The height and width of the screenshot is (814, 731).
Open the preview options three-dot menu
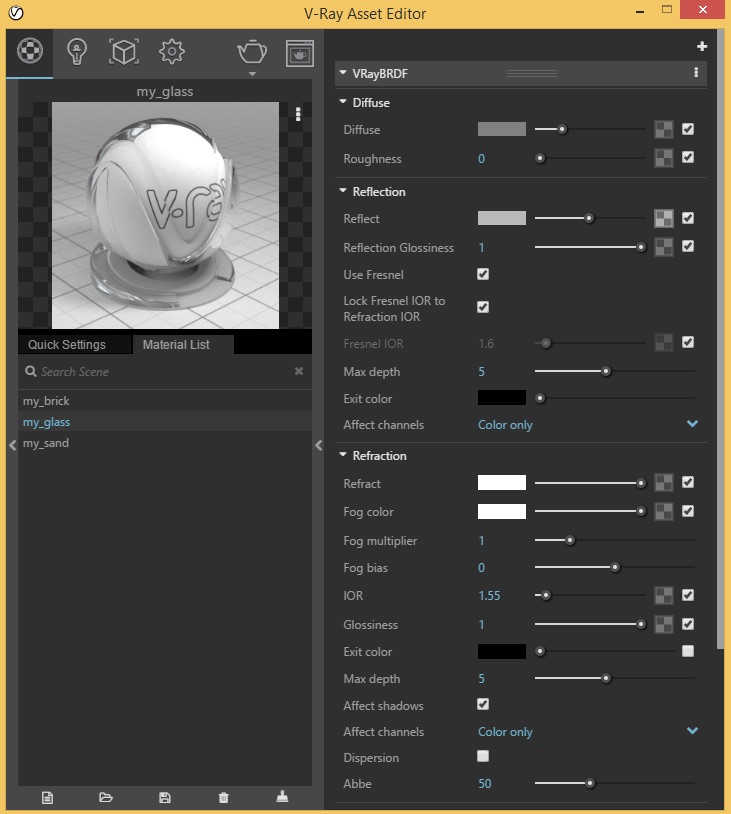[298, 114]
